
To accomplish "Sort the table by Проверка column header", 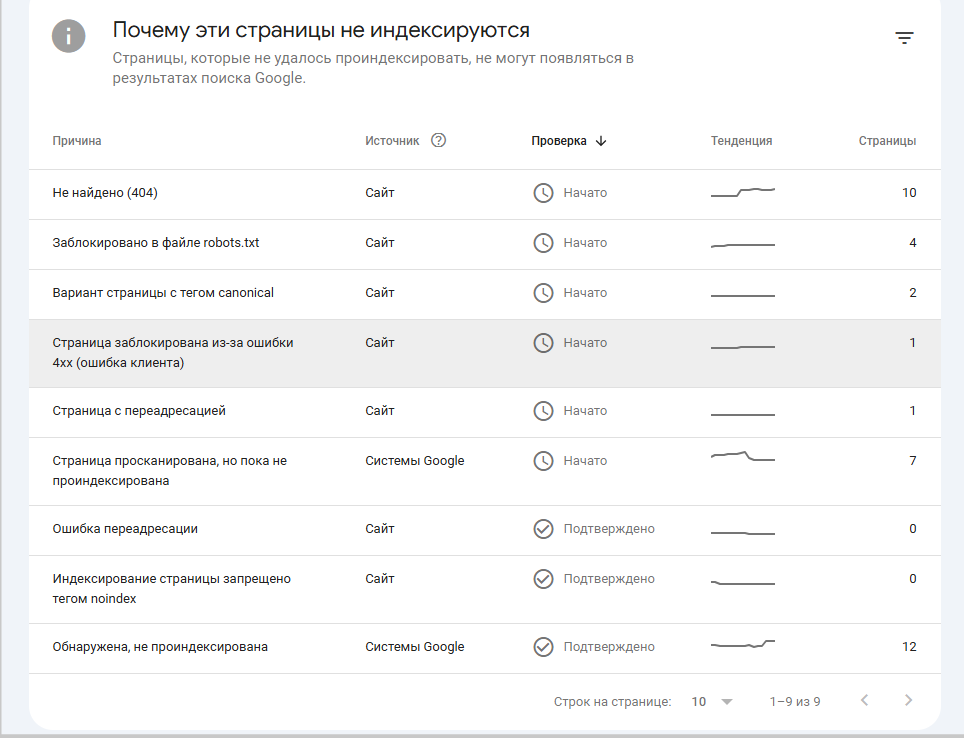I will coord(558,141).
